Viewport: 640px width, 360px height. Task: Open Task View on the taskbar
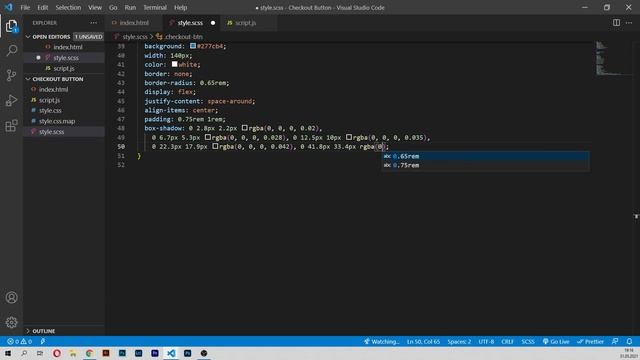coord(40,353)
